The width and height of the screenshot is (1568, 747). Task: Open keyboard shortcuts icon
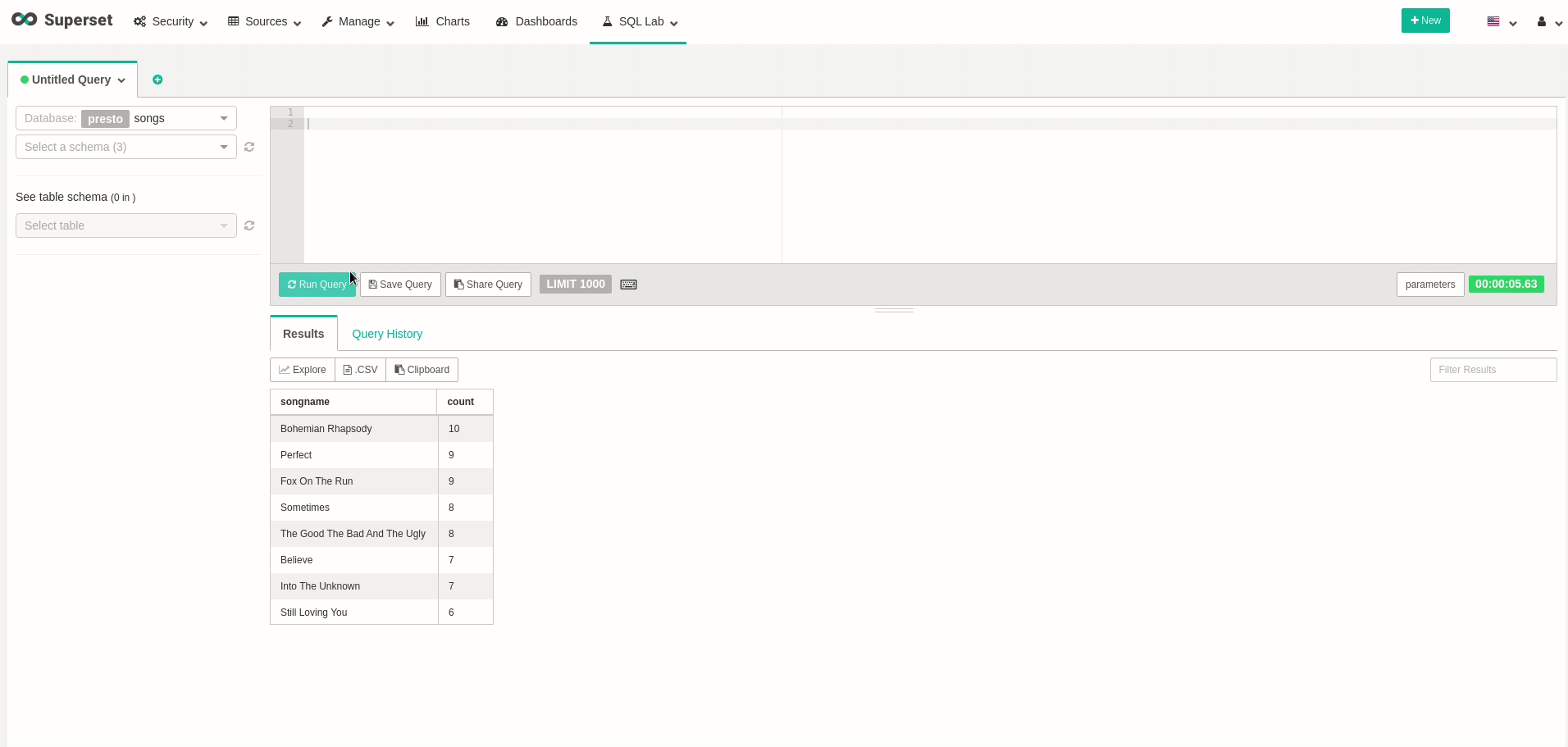click(x=629, y=285)
